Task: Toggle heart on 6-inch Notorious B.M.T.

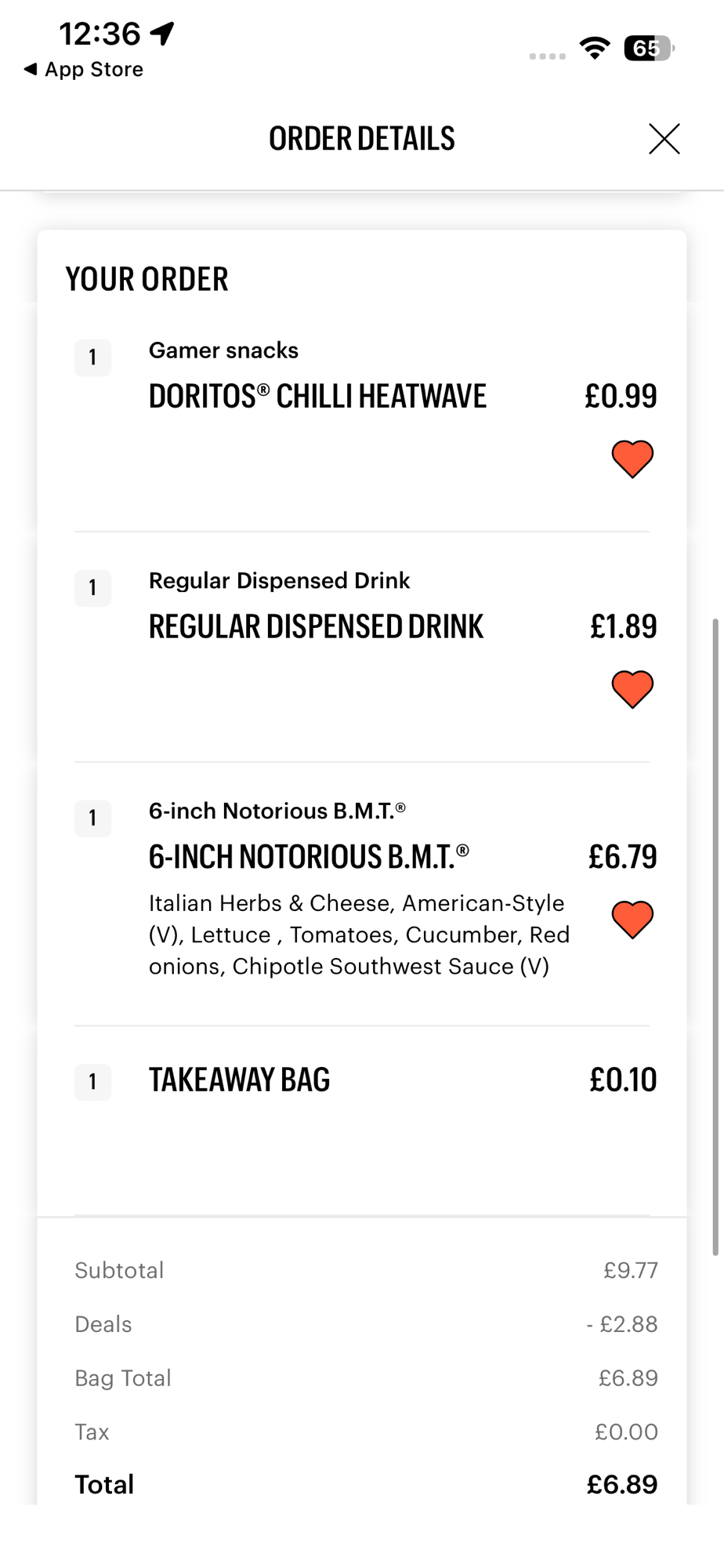Action: click(632, 920)
